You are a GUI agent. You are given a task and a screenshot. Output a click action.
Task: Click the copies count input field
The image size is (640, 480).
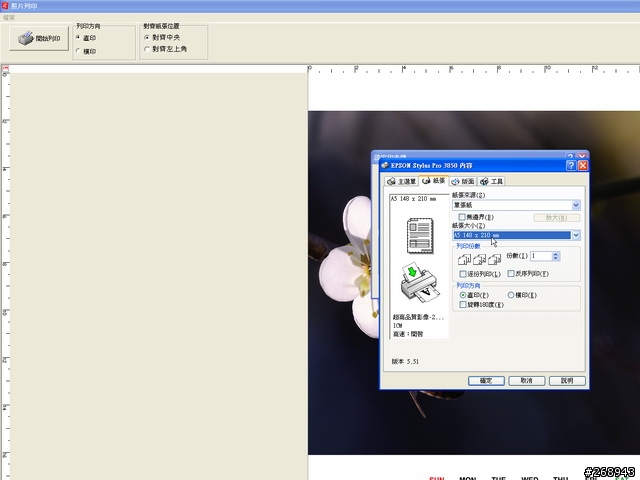(x=541, y=256)
